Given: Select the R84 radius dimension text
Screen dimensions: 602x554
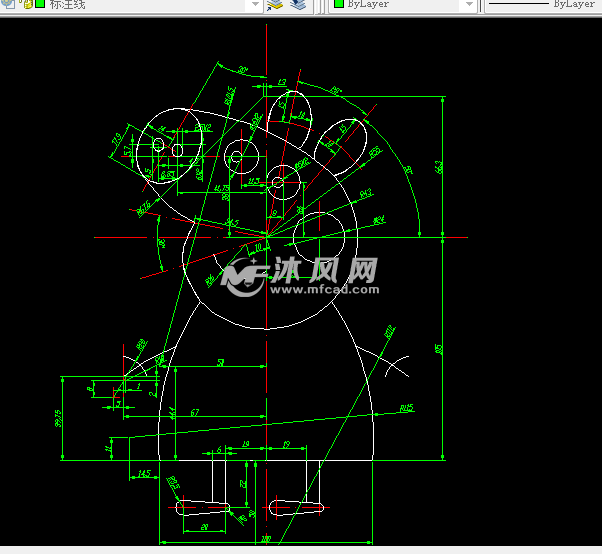Looking at the screenshot, I should tap(379, 220).
